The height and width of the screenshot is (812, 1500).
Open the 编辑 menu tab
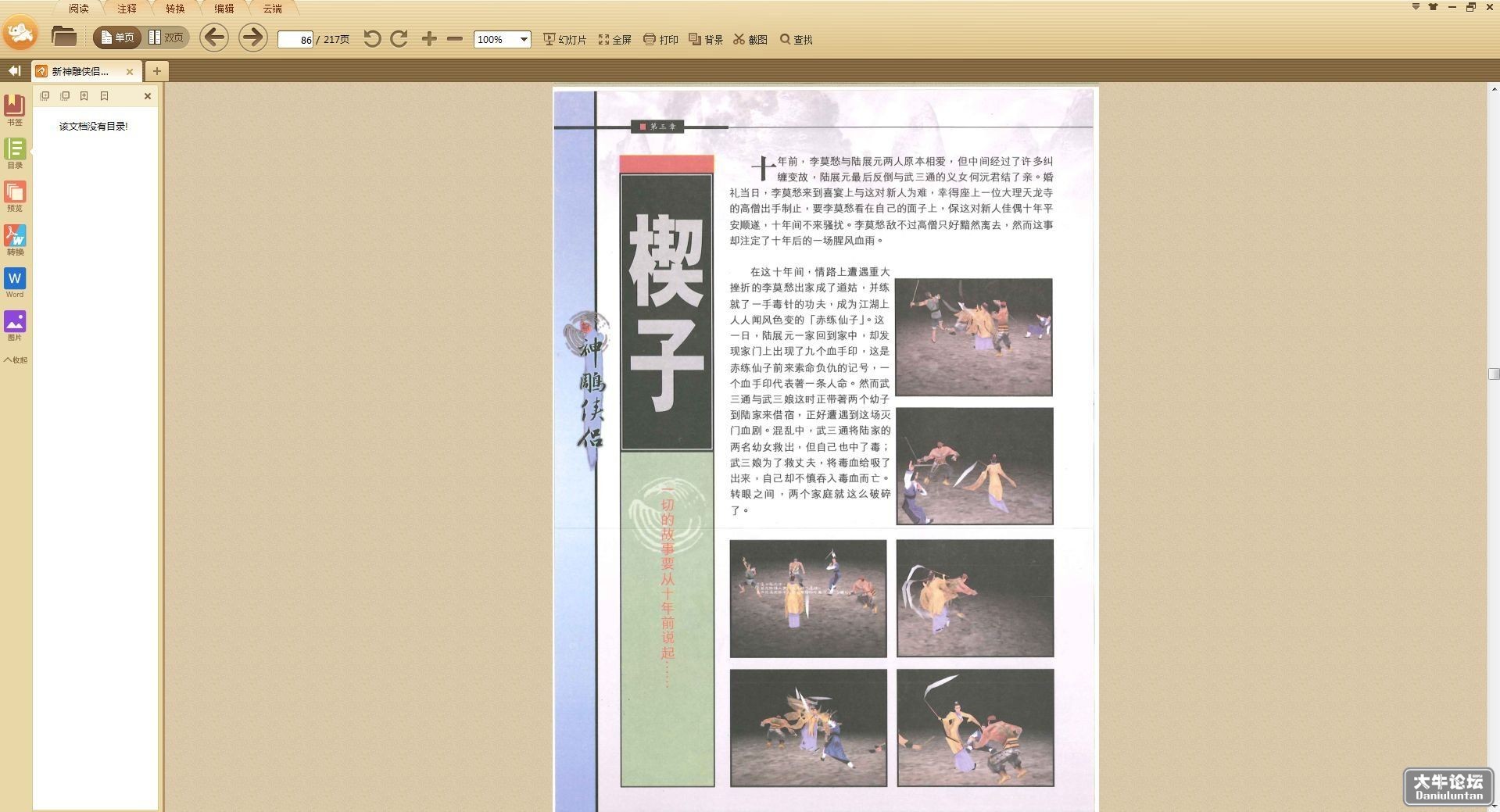click(x=224, y=9)
